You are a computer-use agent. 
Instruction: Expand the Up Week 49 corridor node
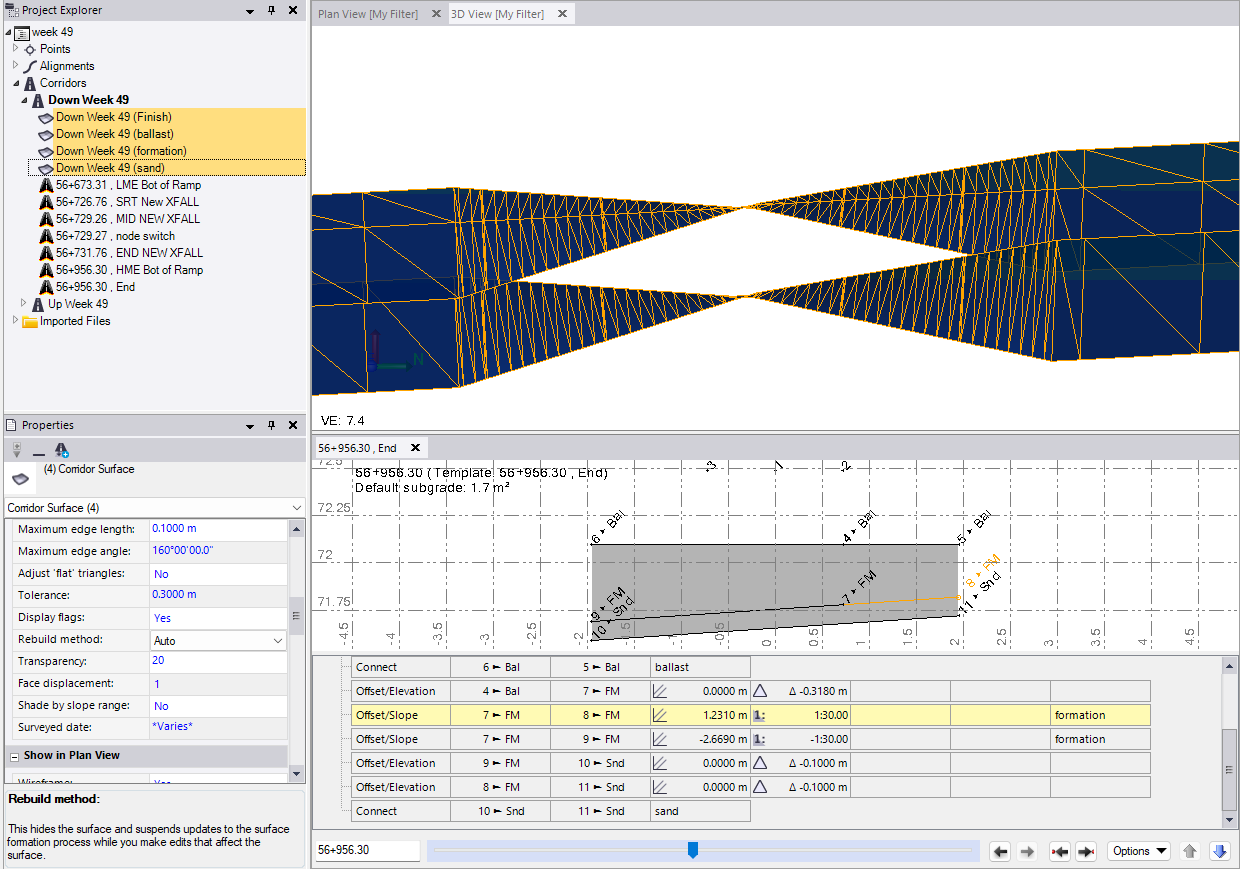coord(24,303)
